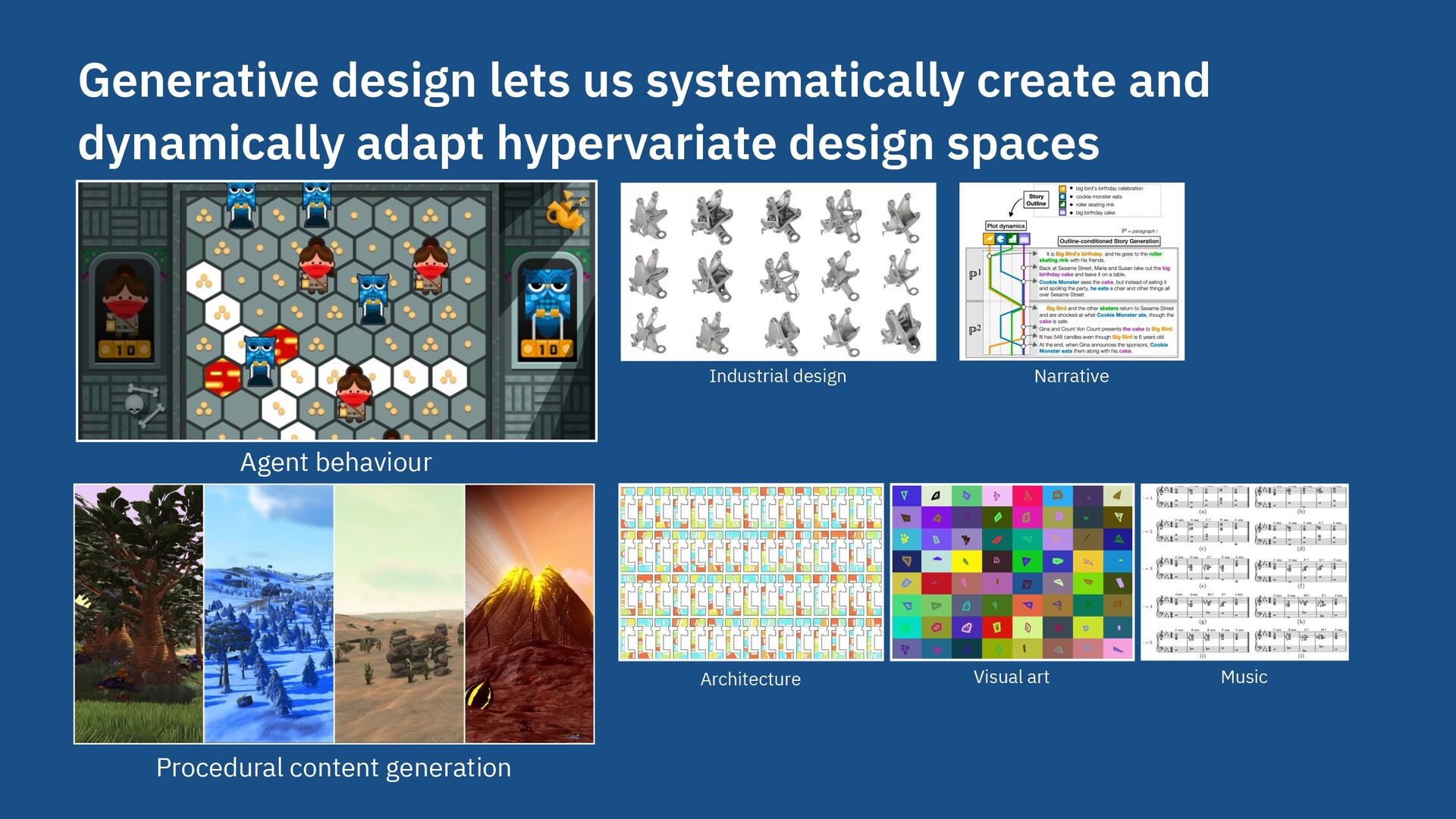This screenshot has width=1456, height=819.
Task: Click the snowy blue forest landscape
Action: pos(268,614)
